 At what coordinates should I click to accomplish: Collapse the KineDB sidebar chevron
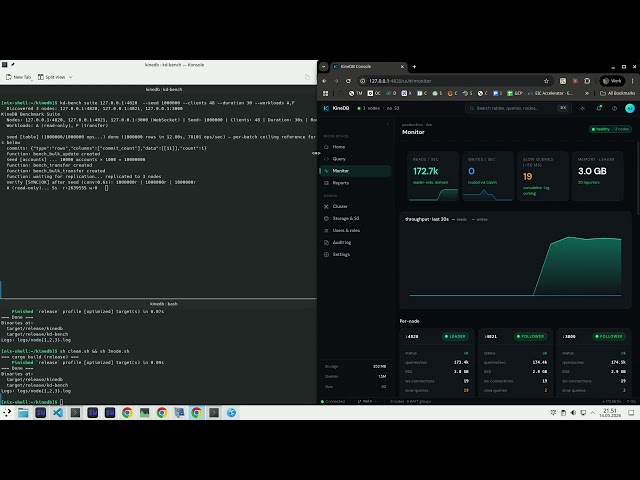click(387, 124)
